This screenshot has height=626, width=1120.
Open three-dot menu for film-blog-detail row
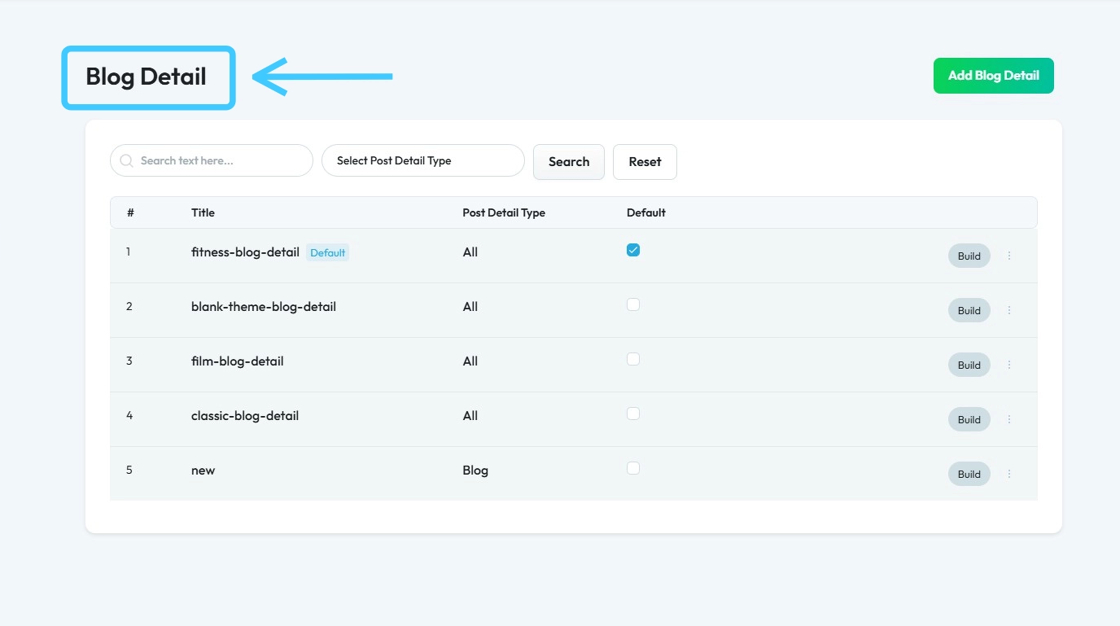click(x=1009, y=365)
